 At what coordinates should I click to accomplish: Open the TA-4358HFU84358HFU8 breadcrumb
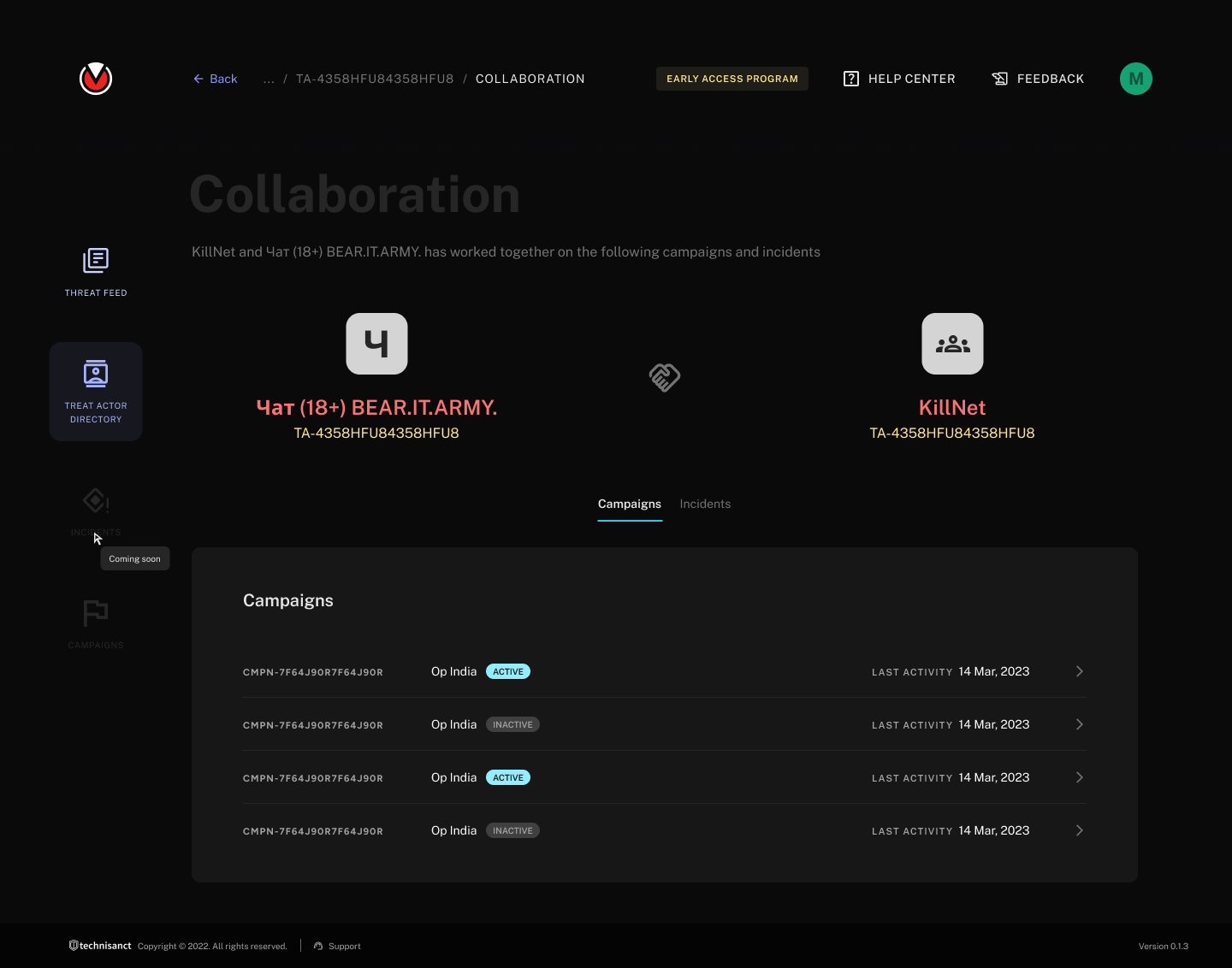click(375, 79)
